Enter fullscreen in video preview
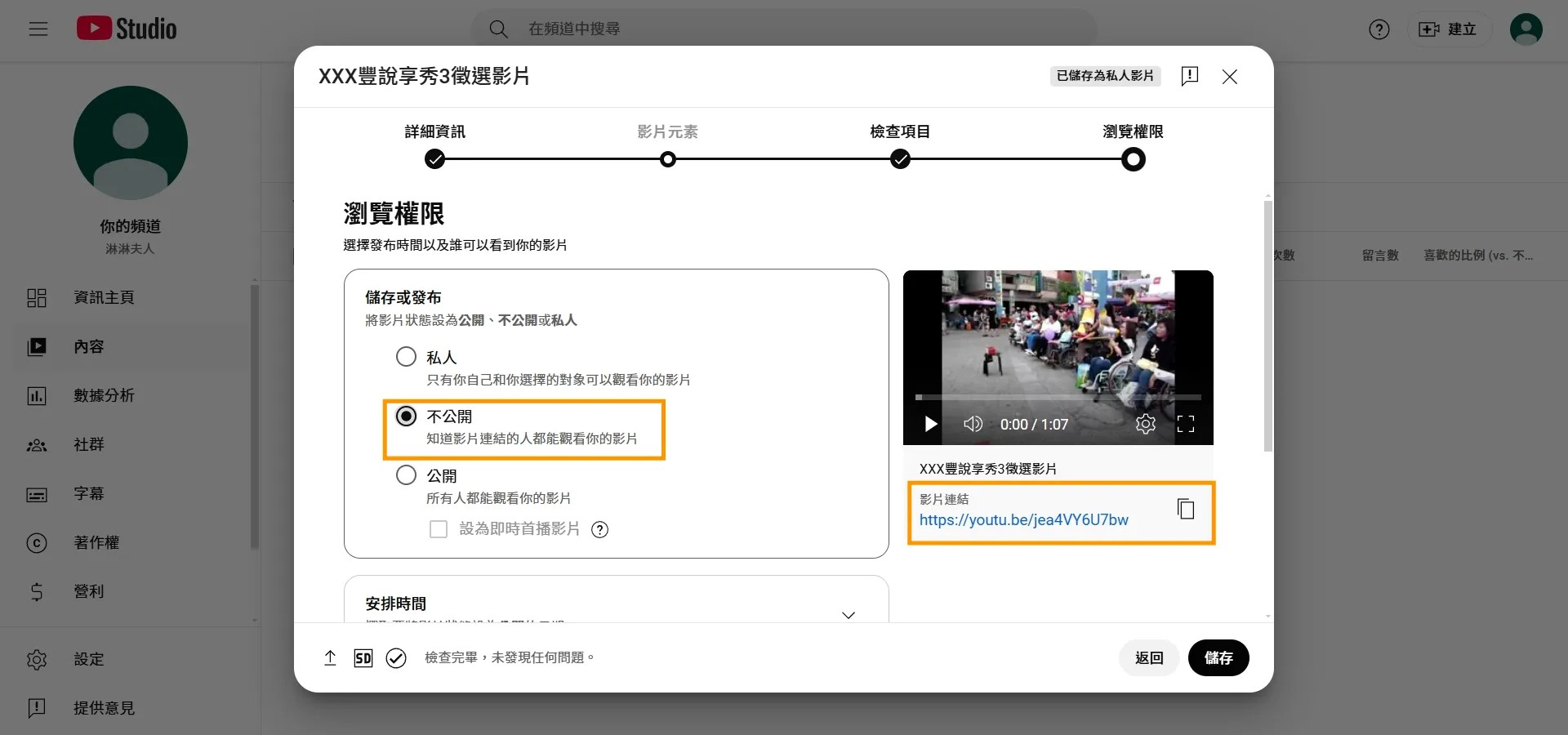Screen dimensions: 1568x735 tap(1186, 424)
